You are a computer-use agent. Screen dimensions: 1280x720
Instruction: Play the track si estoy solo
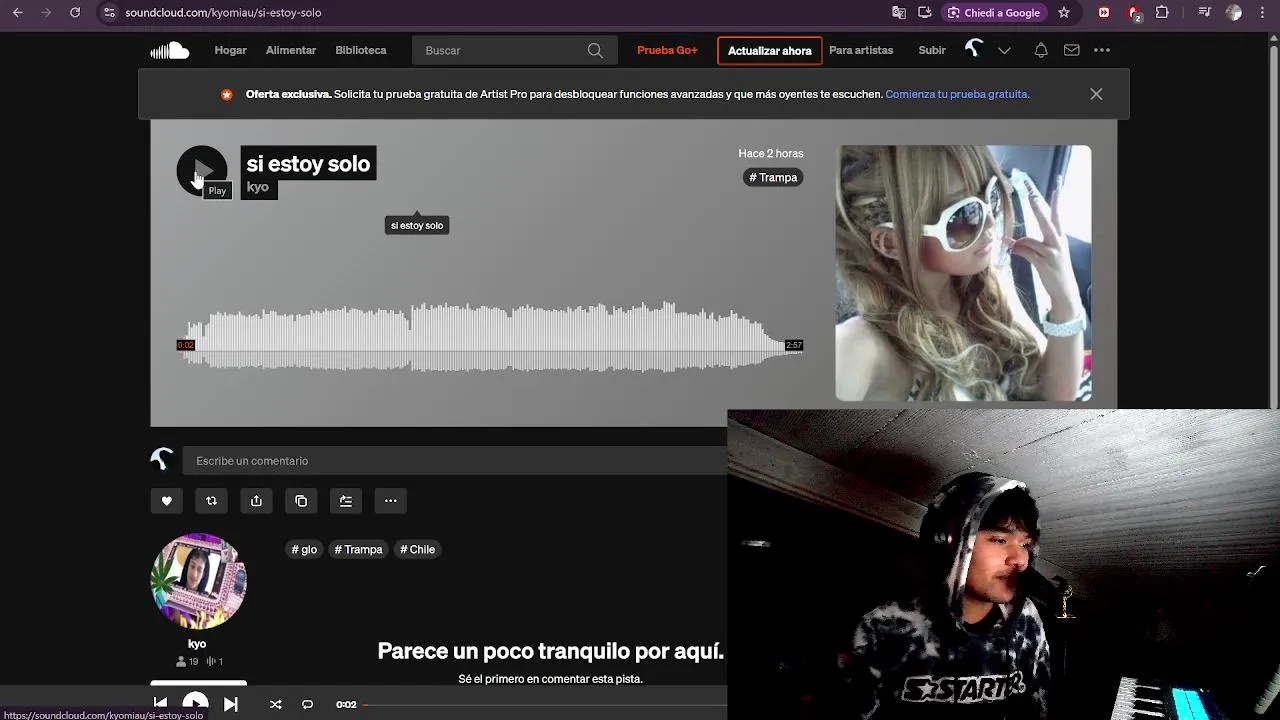coord(202,171)
